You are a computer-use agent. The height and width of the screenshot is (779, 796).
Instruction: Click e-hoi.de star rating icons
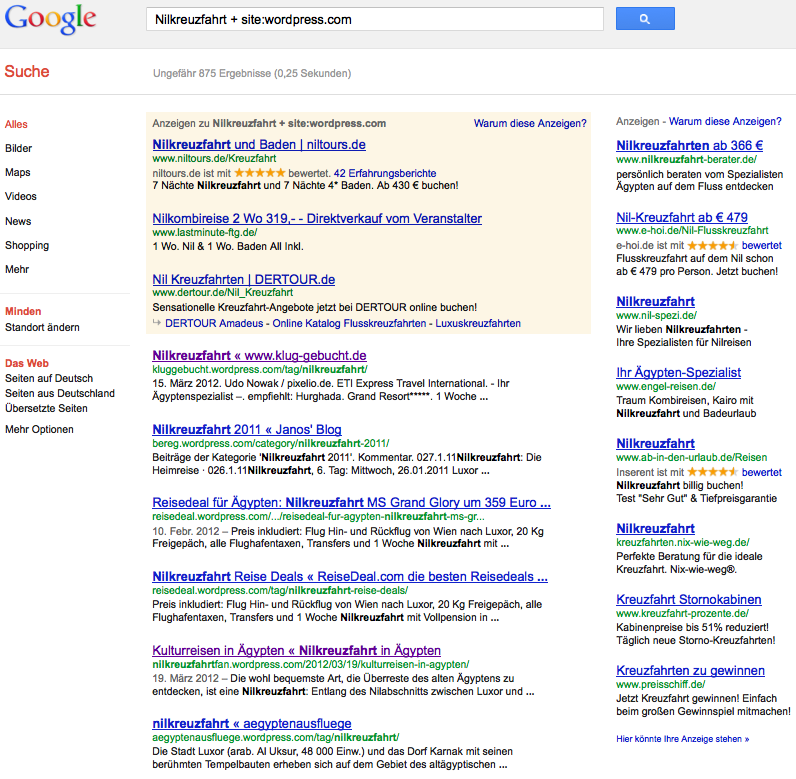pyautogui.click(x=712, y=246)
